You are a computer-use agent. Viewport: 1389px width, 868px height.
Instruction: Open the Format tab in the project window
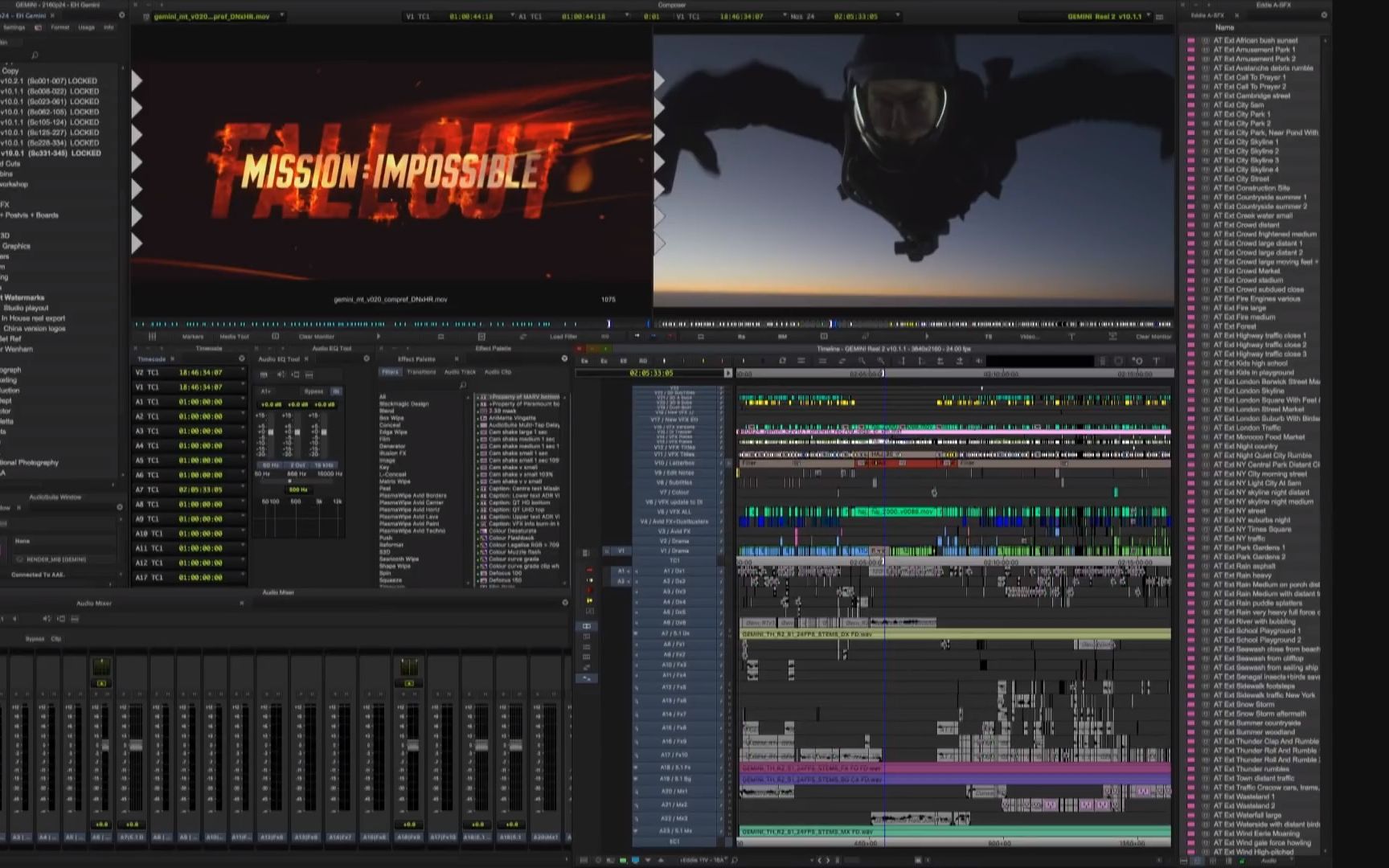tap(60, 27)
